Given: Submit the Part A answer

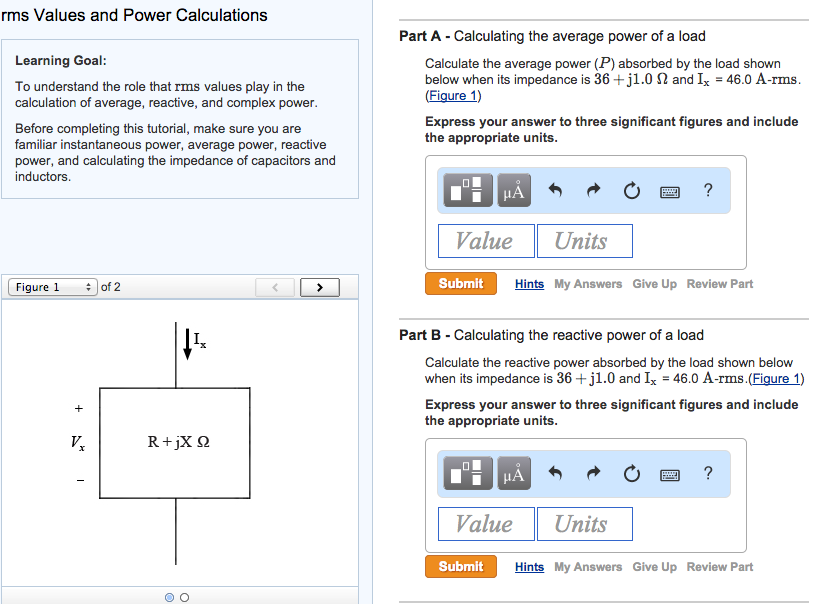Looking at the screenshot, I should click(460, 283).
